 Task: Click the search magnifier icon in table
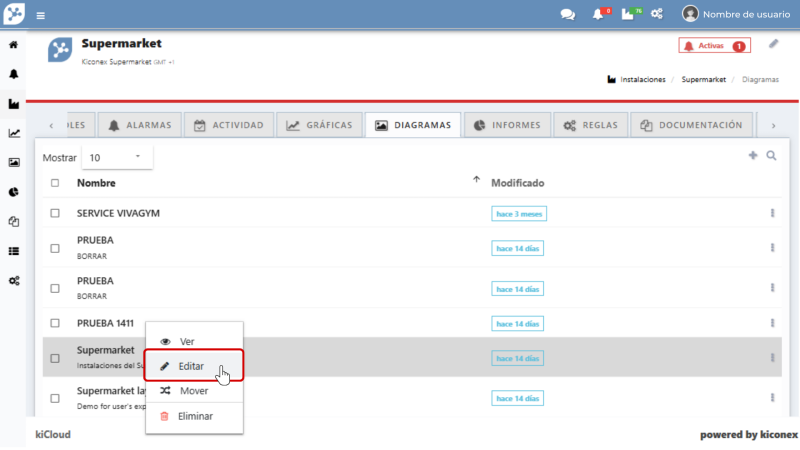click(771, 156)
